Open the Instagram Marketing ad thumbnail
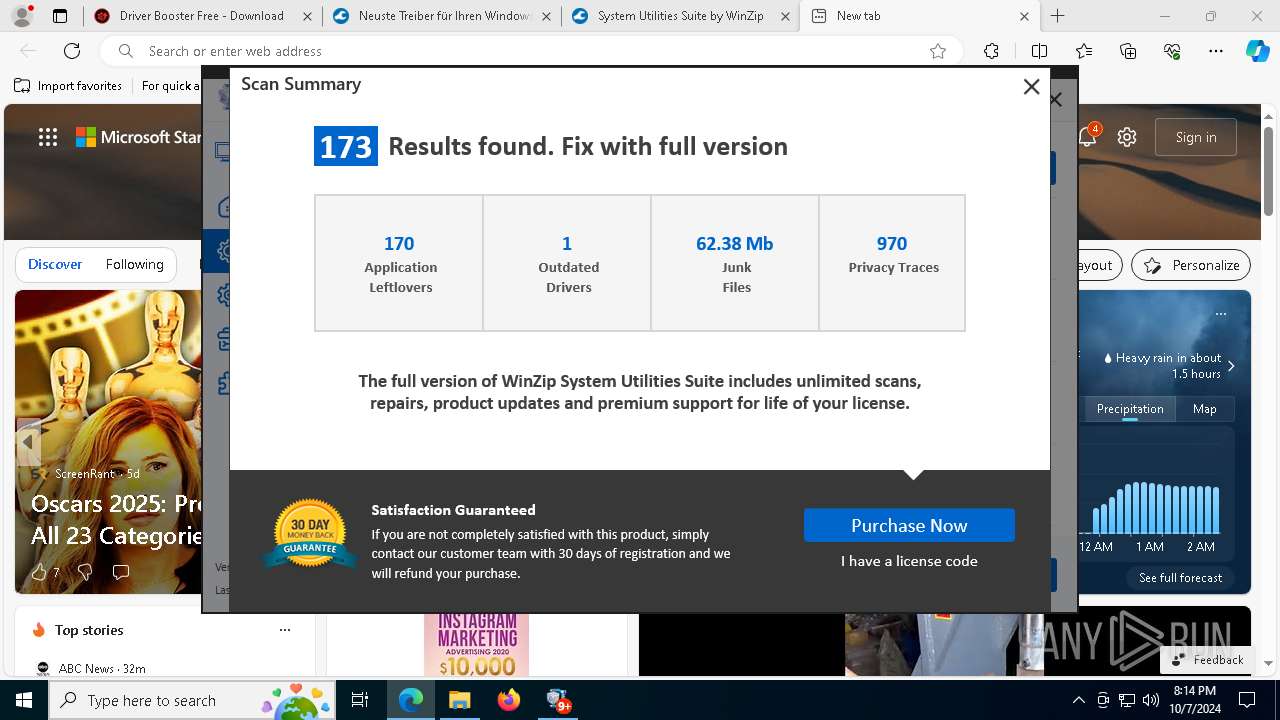This screenshot has height=720, width=1280. click(476, 645)
